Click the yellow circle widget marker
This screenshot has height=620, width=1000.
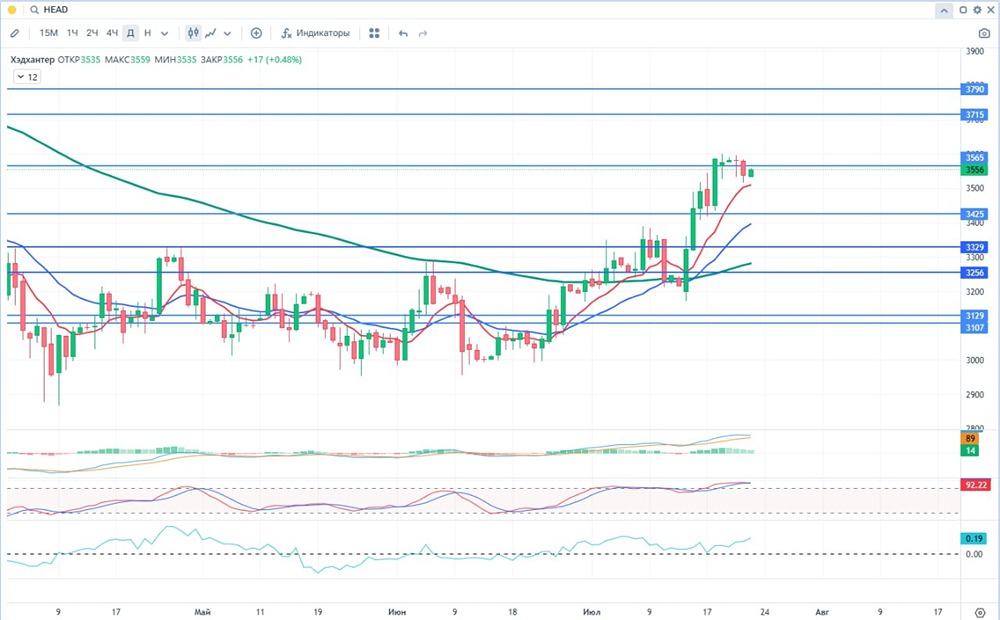click(11, 10)
